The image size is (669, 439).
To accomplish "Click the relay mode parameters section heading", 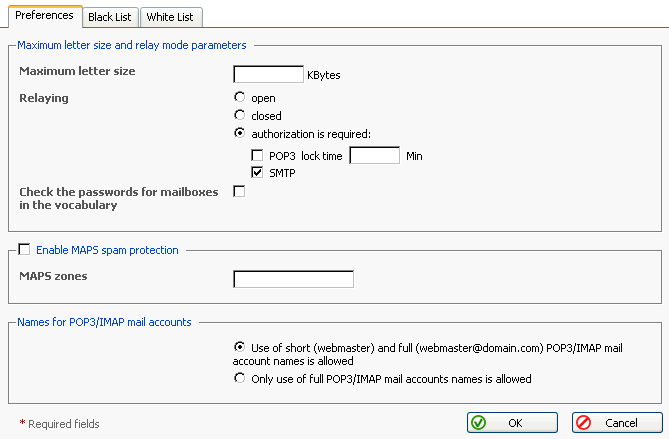I will point(132,44).
